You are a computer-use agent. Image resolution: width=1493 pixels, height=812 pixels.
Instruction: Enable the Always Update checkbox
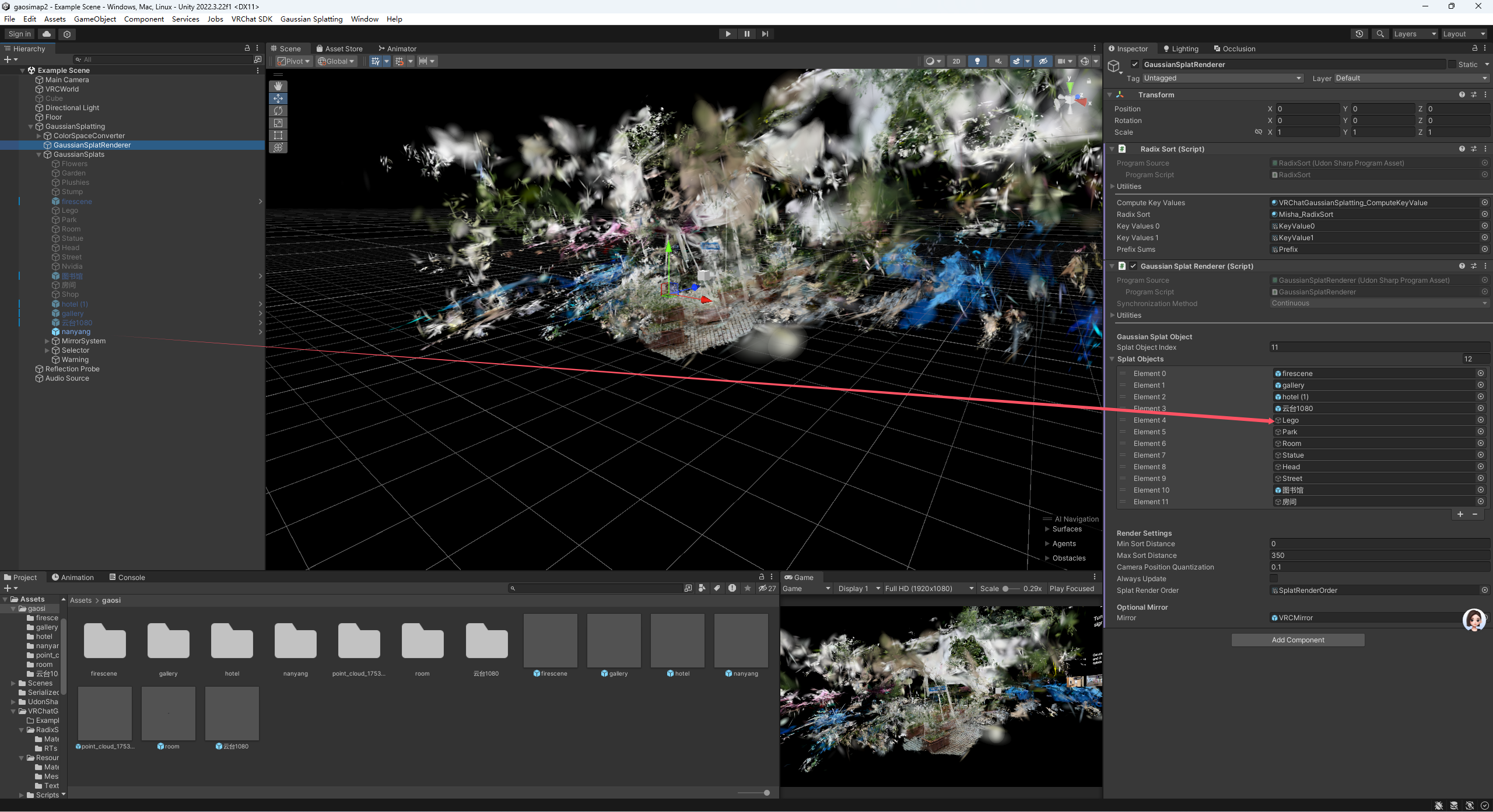1274,578
